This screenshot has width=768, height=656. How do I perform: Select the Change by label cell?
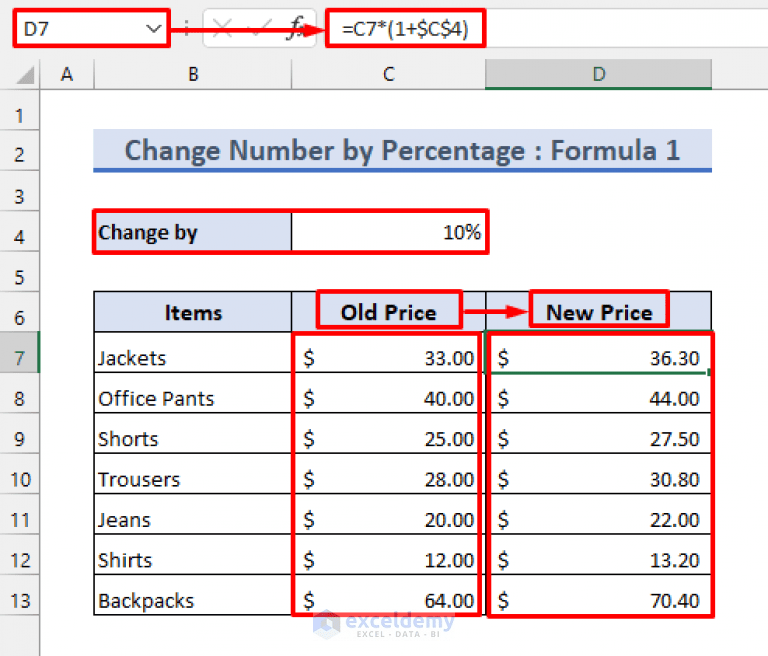click(192, 232)
